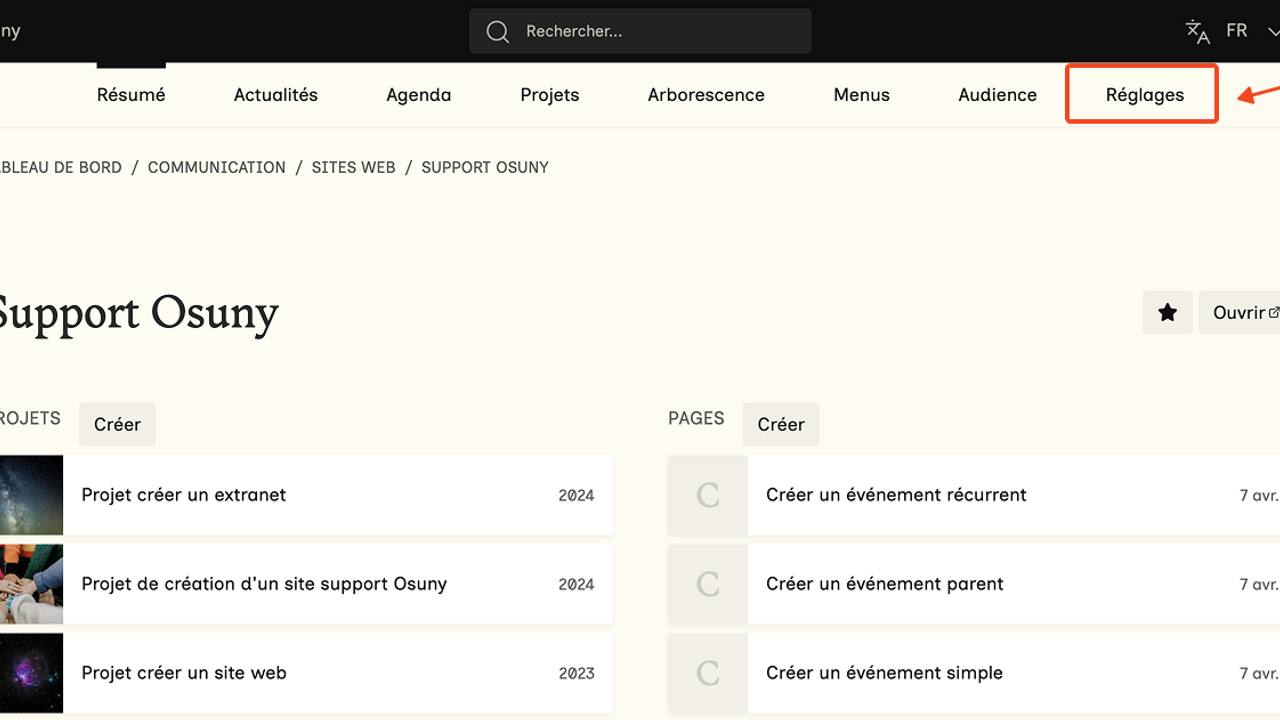Viewport: 1280px width, 720px height.
Task: Create a new project with Créer
Action: pyautogui.click(x=117, y=424)
